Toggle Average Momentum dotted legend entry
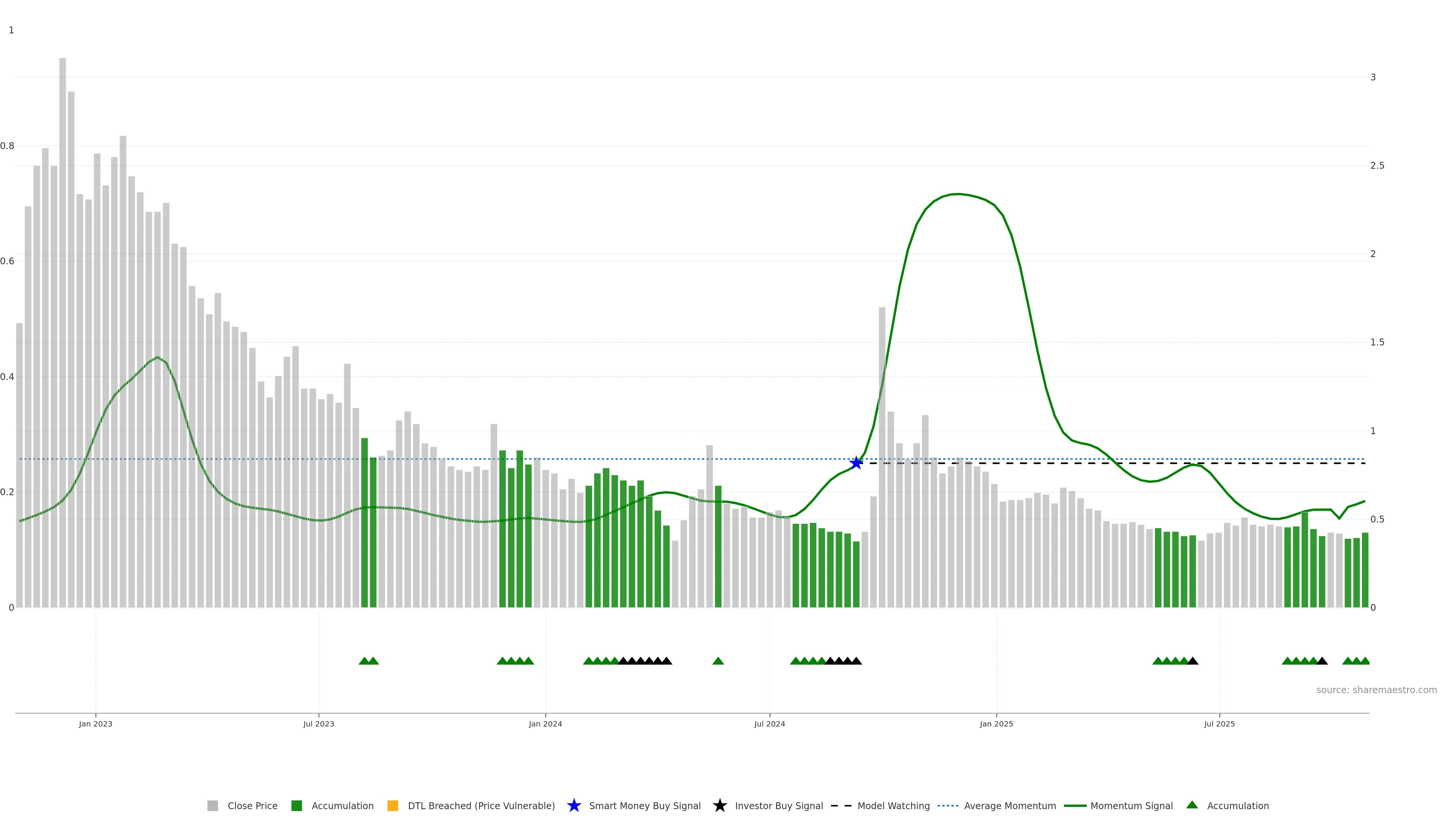 click(x=948, y=805)
